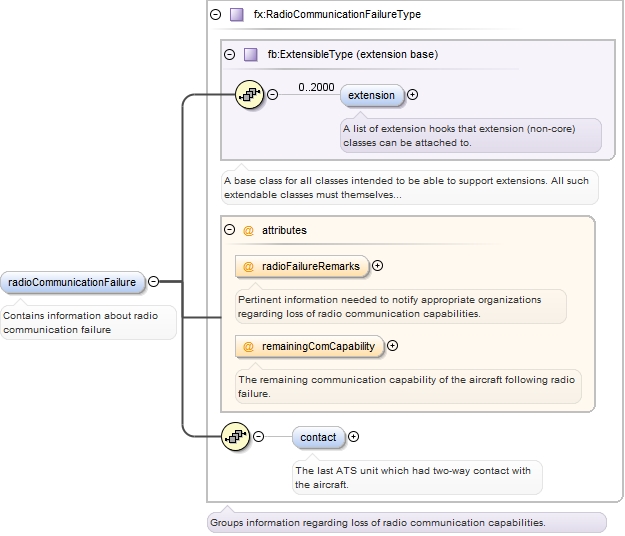Screen dimensions: 625x536
Task: Click the purple fx:RadioCommunicationFailureType type icon
Action: click(237, 15)
